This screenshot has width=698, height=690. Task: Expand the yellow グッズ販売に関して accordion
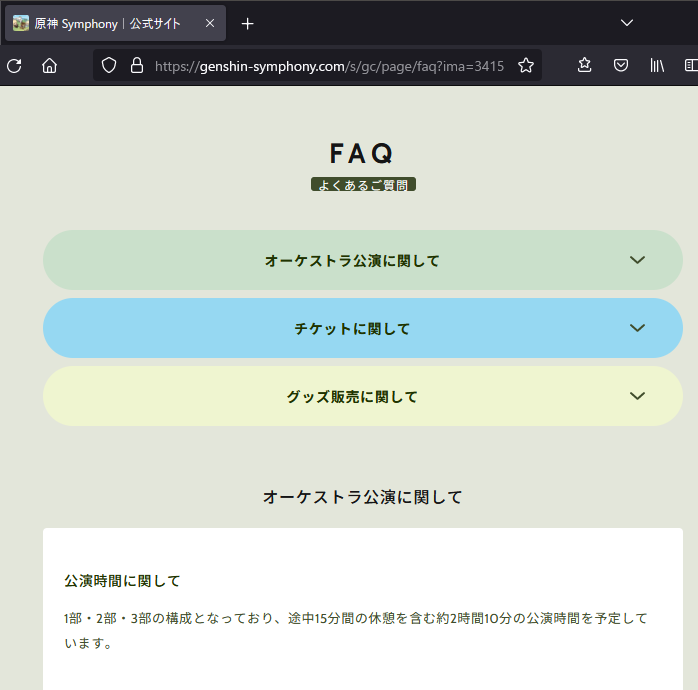point(363,396)
